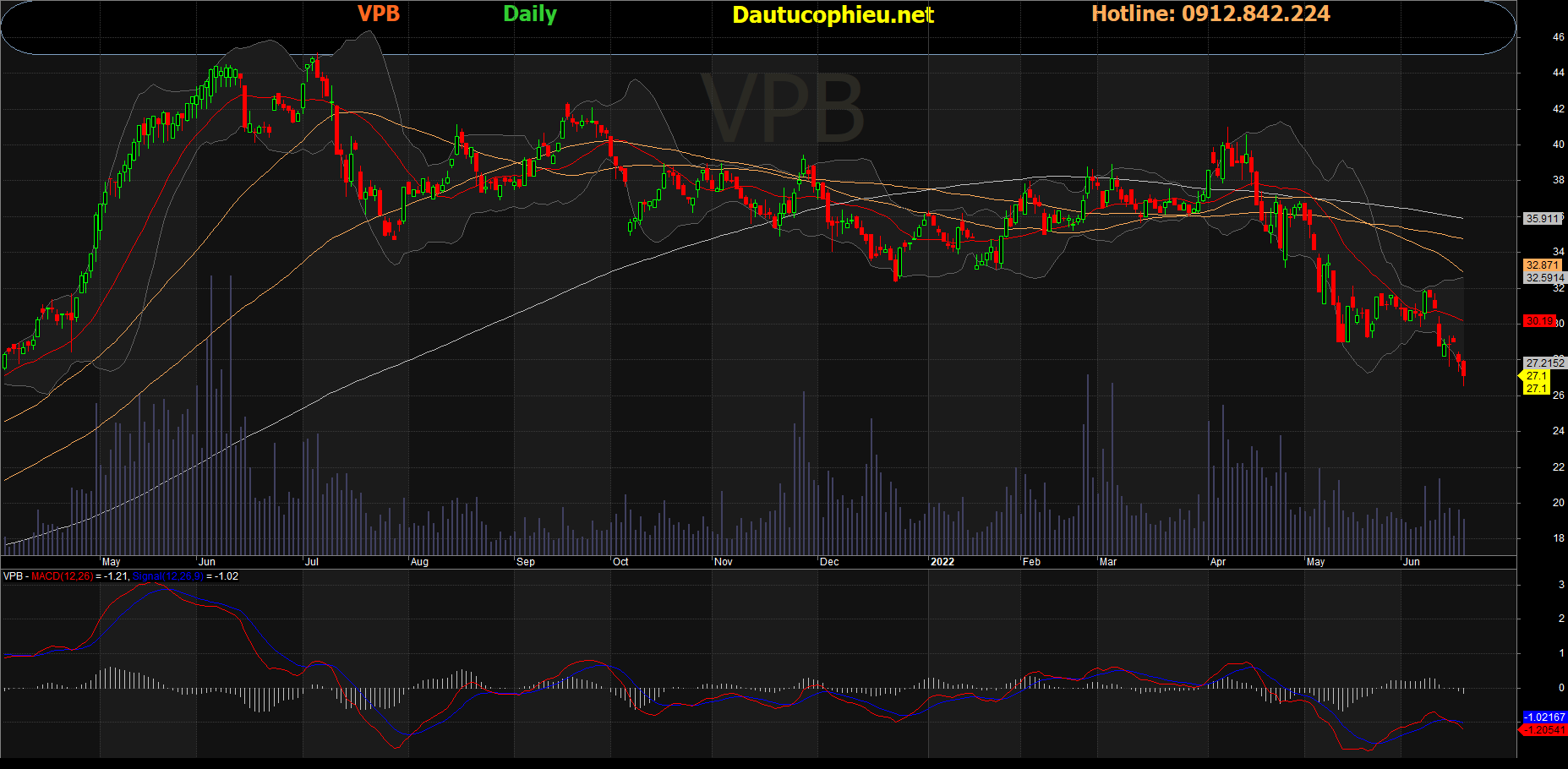Click the Sep month label
The height and width of the screenshot is (769, 1568).
pyautogui.click(x=525, y=562)
